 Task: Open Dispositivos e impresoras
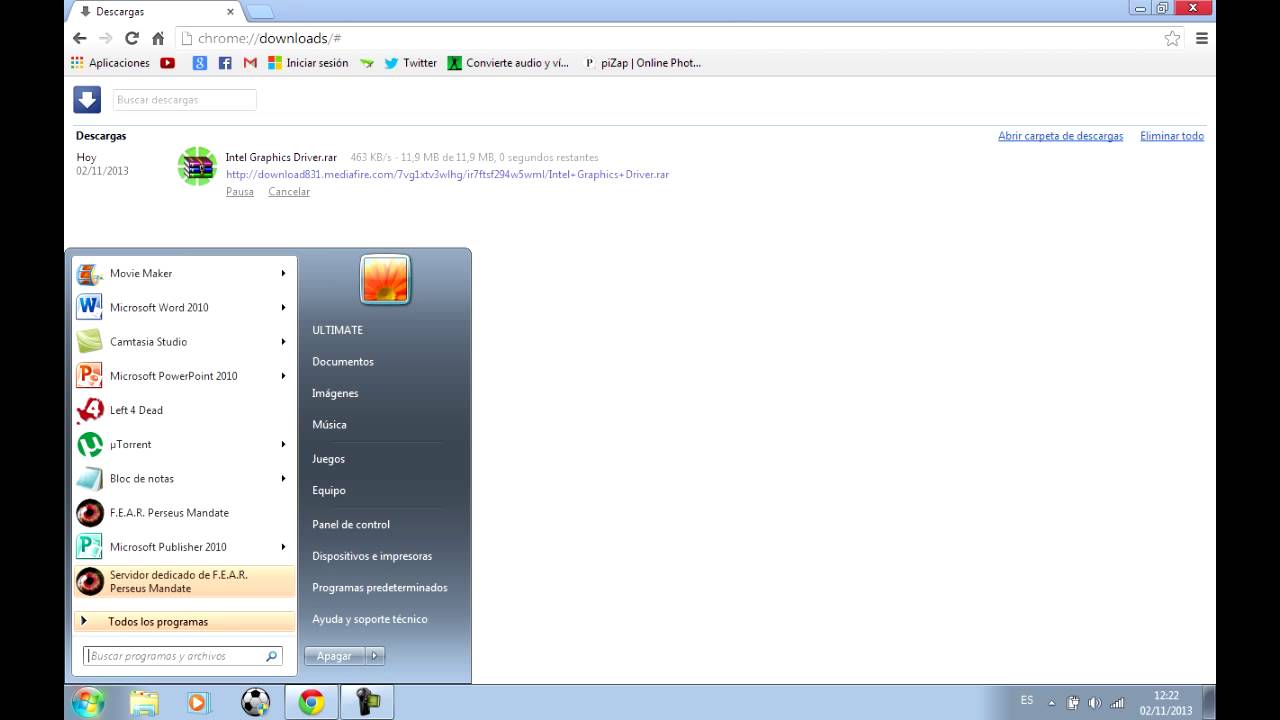pyautogui.click(x=372, y=556)
